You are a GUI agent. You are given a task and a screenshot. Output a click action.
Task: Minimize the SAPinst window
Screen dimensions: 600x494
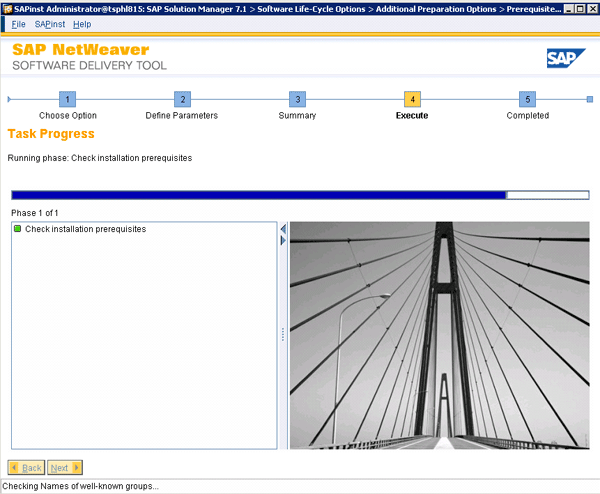click(x=569, y=9)
